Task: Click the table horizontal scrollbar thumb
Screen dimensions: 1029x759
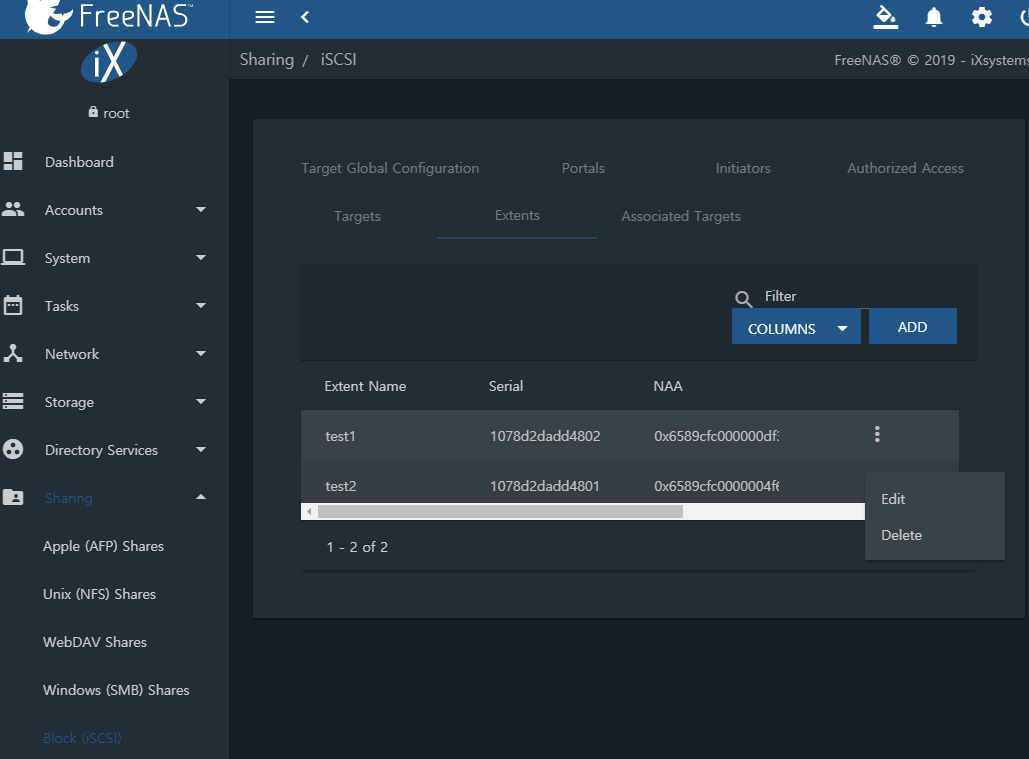Action: coord(500,512)
